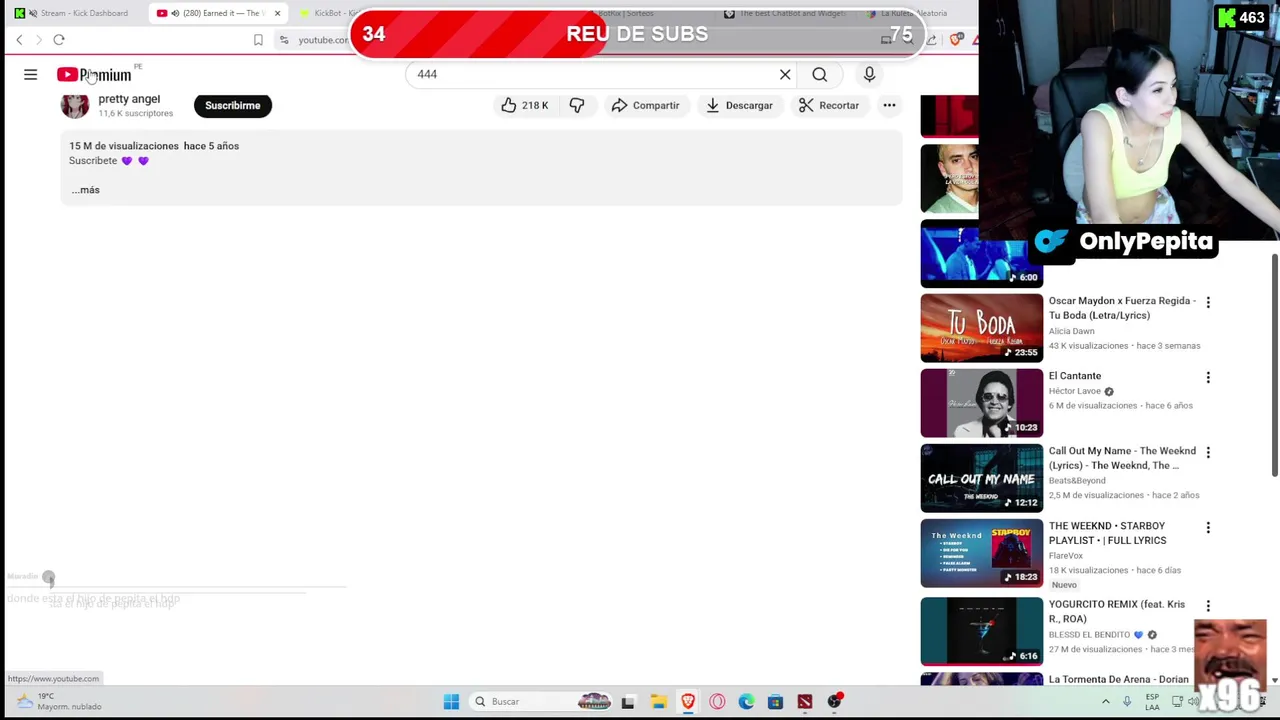This screenshot has height=720, width=1280.
Task: Open Call Out My Name video title
Action: [x=1122, y=458]
